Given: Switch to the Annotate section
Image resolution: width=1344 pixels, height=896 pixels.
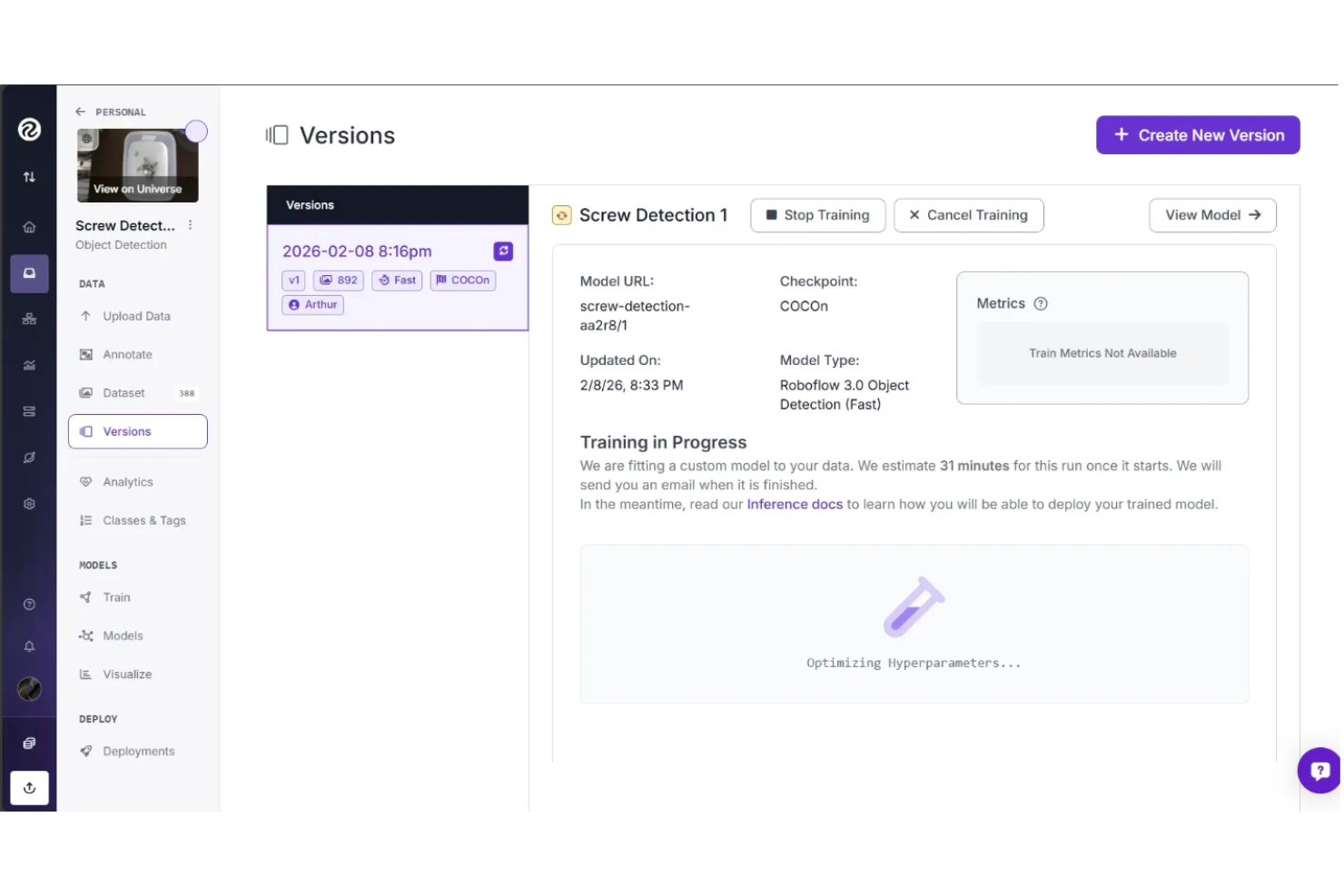Looking at the screenshot, I should click(x=126, y=354).
